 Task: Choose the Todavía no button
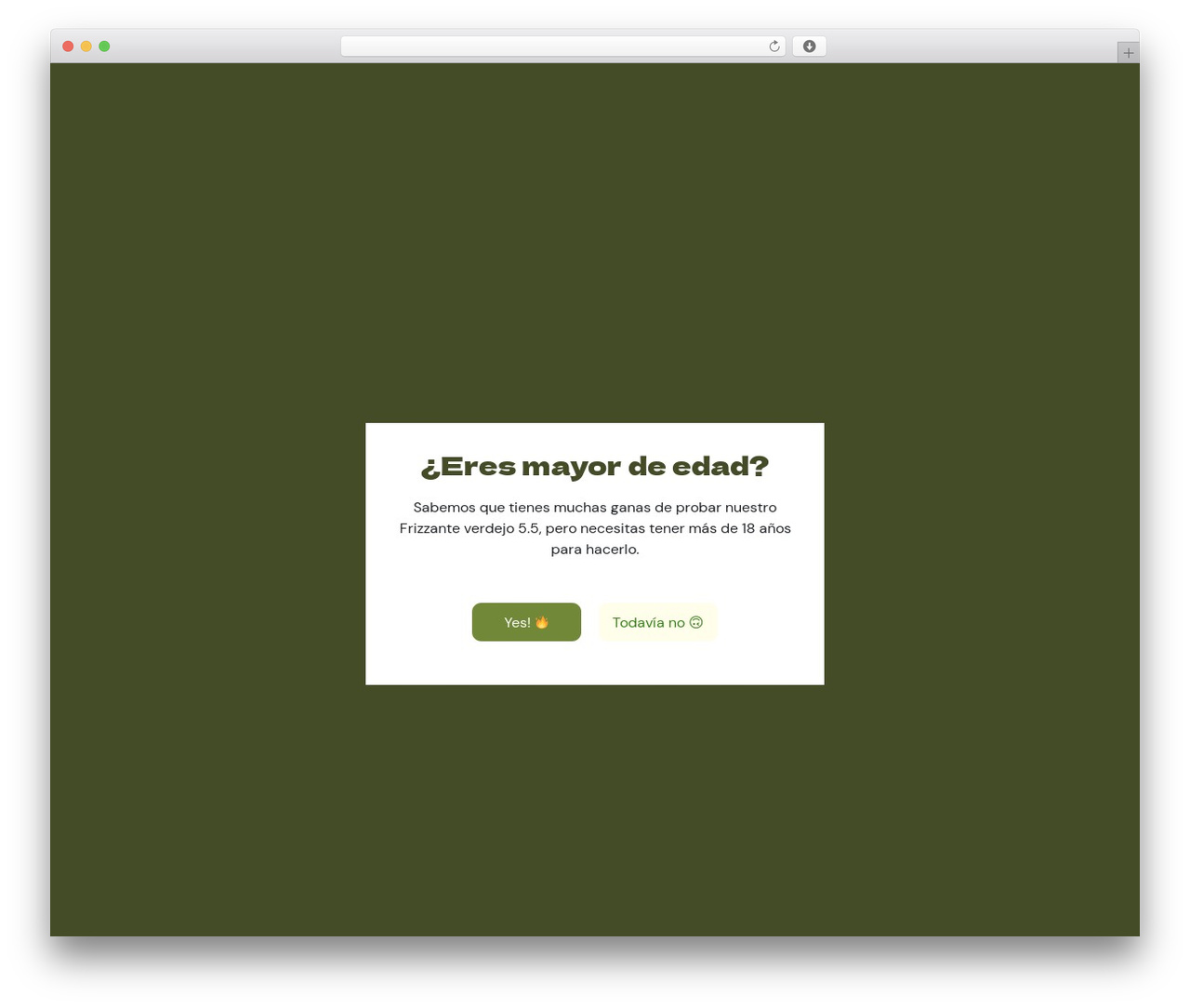tap(658, 622)
